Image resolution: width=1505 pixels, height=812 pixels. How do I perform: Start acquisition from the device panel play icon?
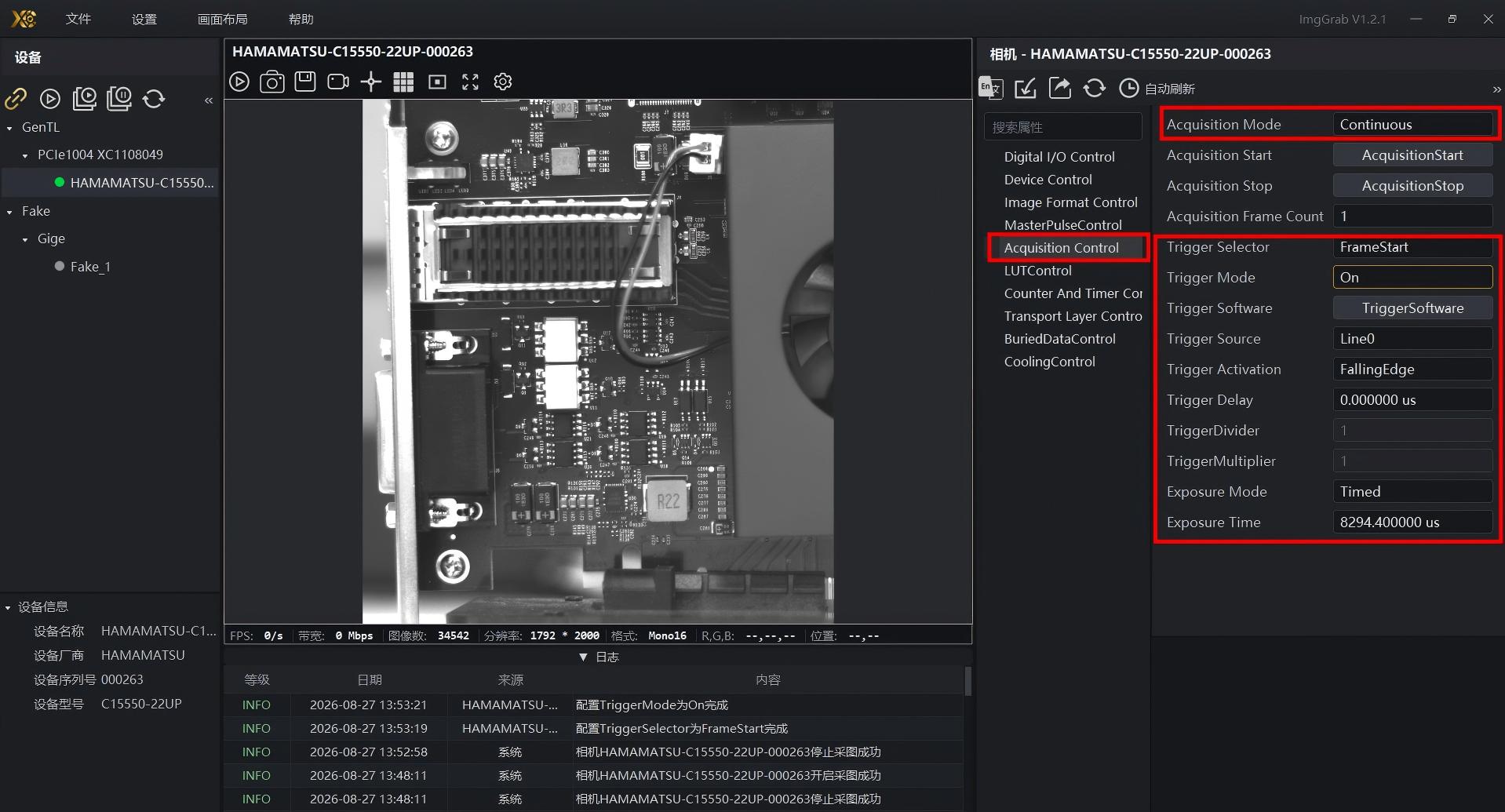click(50, 98)
